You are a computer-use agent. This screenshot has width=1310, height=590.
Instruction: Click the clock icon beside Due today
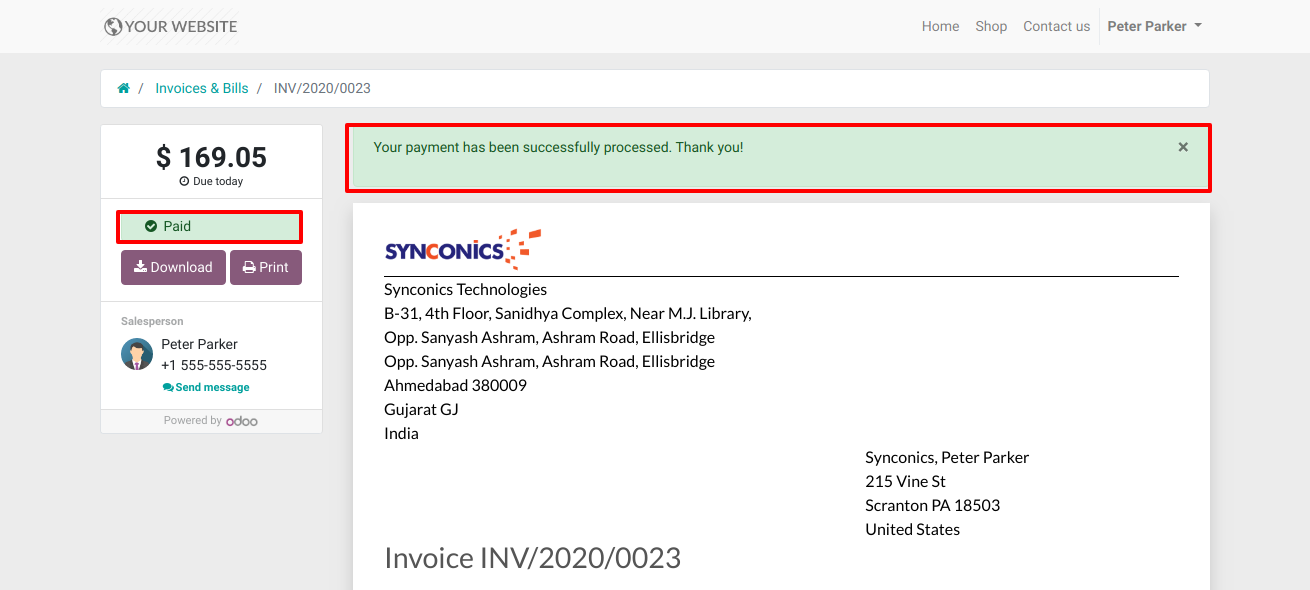click(x=184, y=181)
